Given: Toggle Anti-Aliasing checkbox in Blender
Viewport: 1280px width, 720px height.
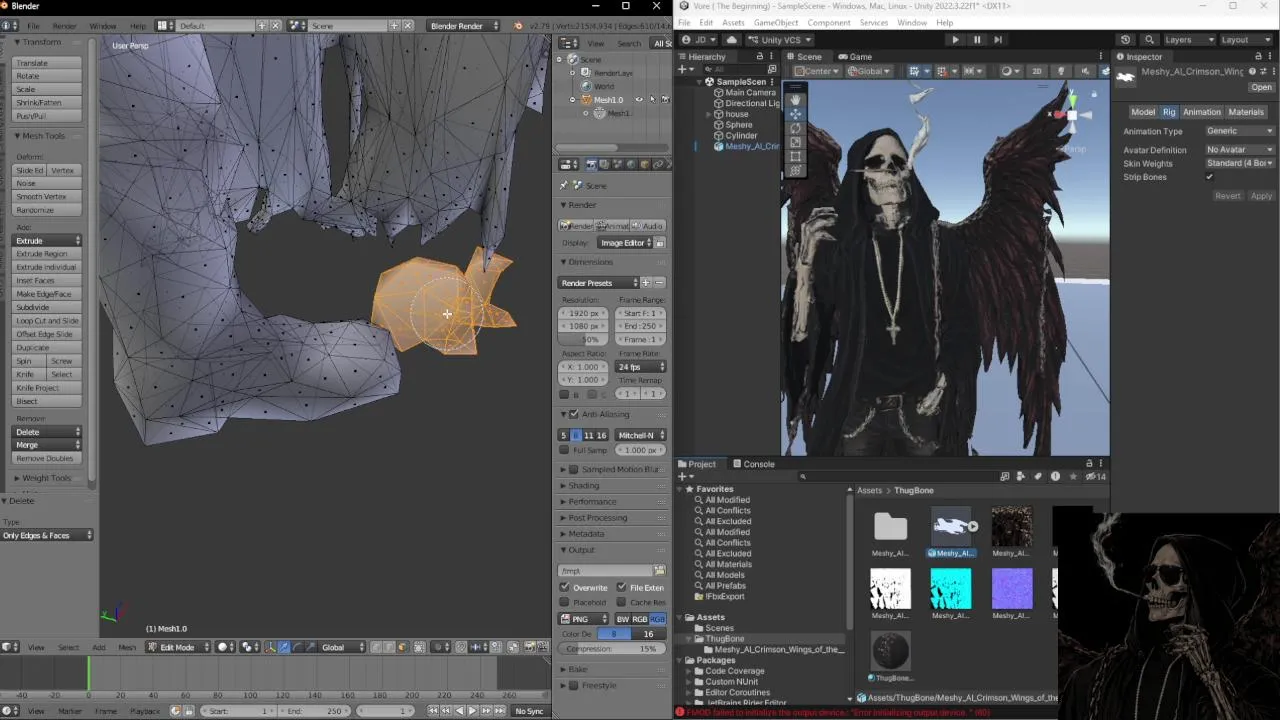Looking at the screenshot, I should pos(573,414).
